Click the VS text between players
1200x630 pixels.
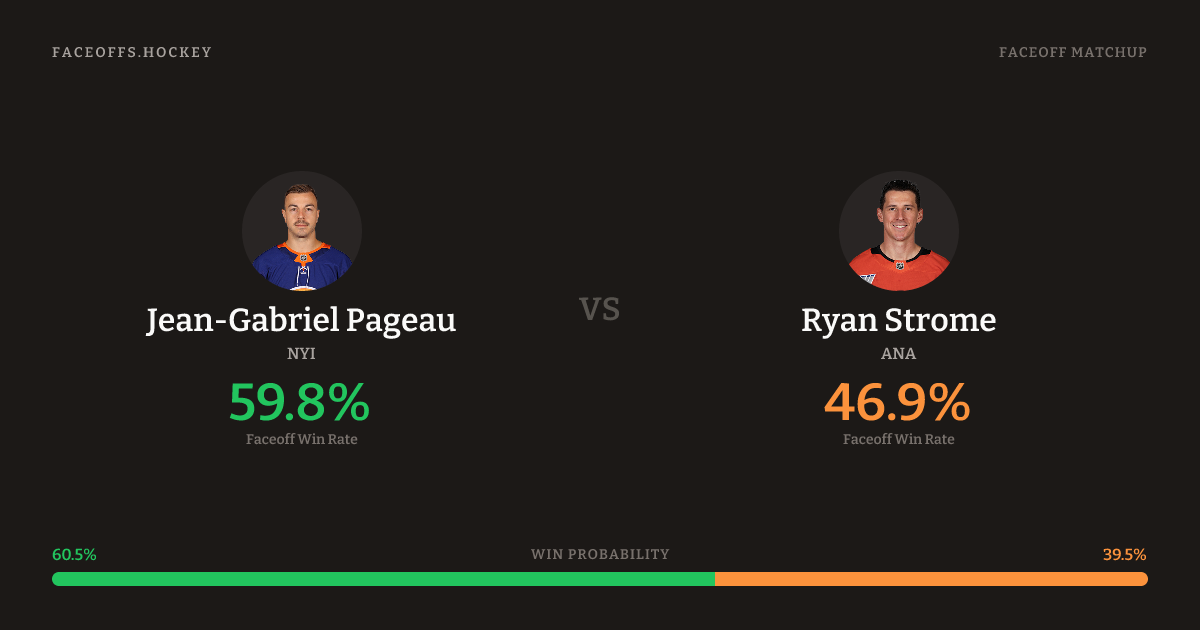pos(600,309)
